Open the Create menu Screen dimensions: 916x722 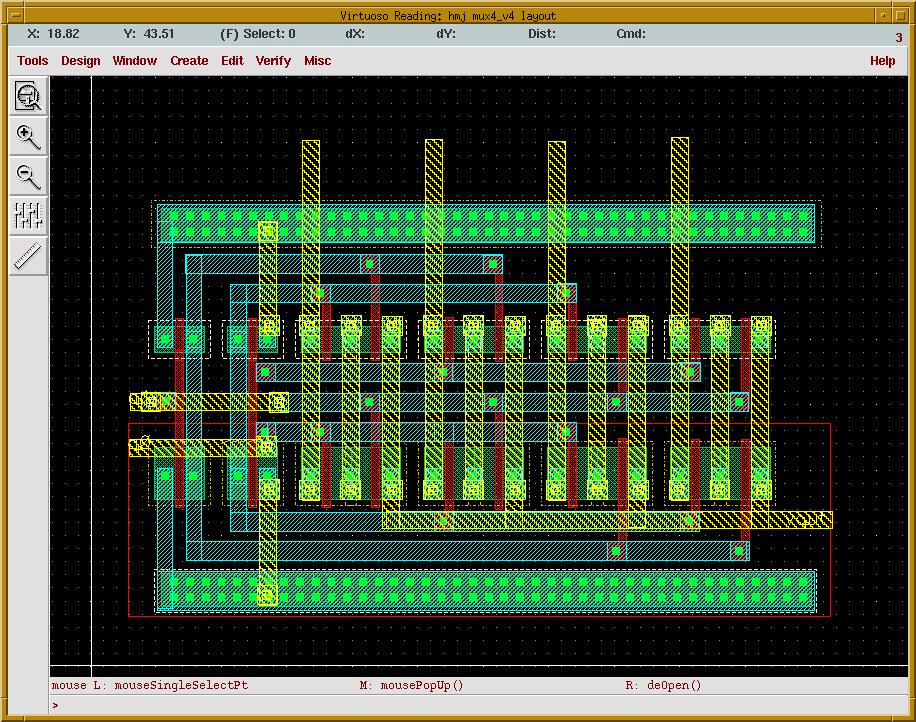[x=189, y=61]
